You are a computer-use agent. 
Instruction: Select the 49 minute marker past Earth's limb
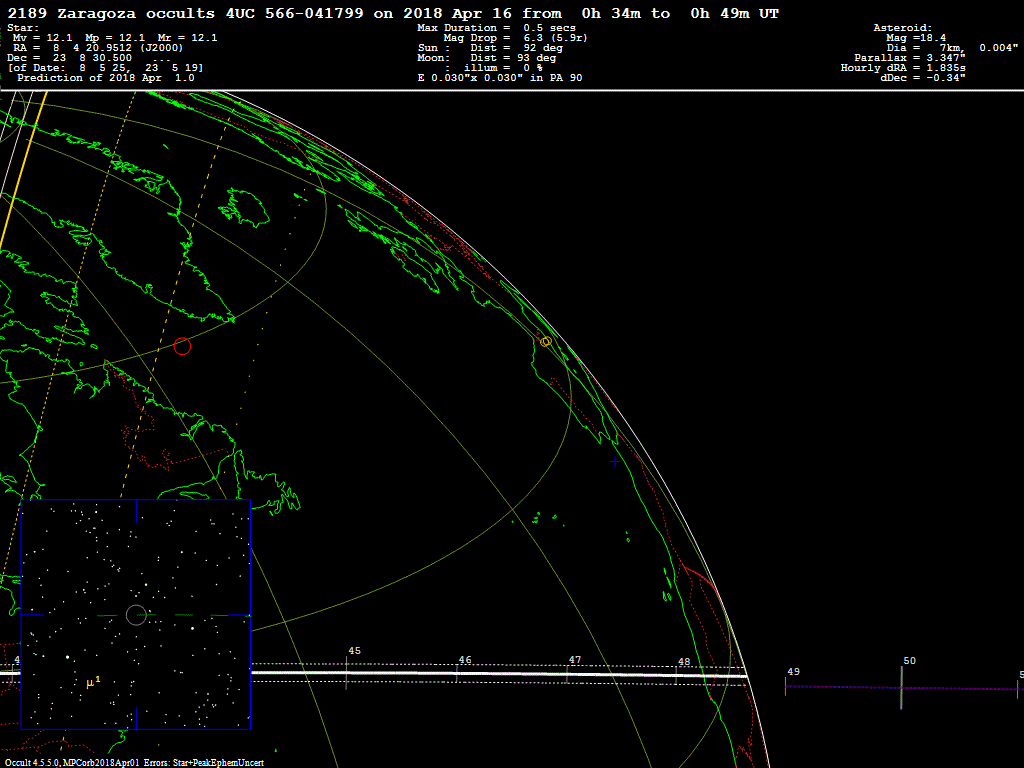click(x=786, y=686)
